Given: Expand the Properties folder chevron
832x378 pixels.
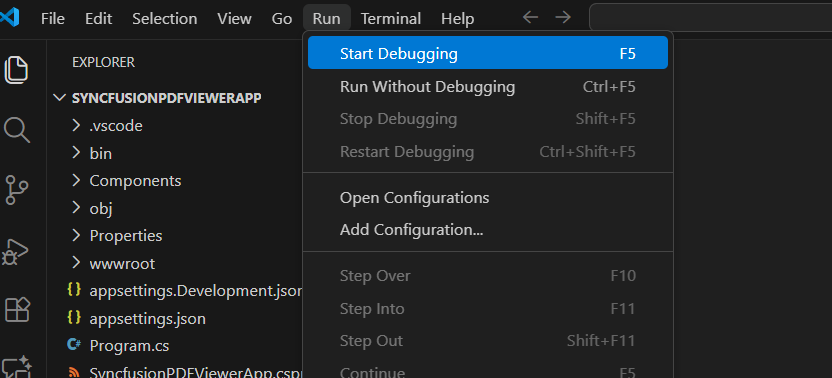Looking at the screenshot, I should click(x=76, y=235).
